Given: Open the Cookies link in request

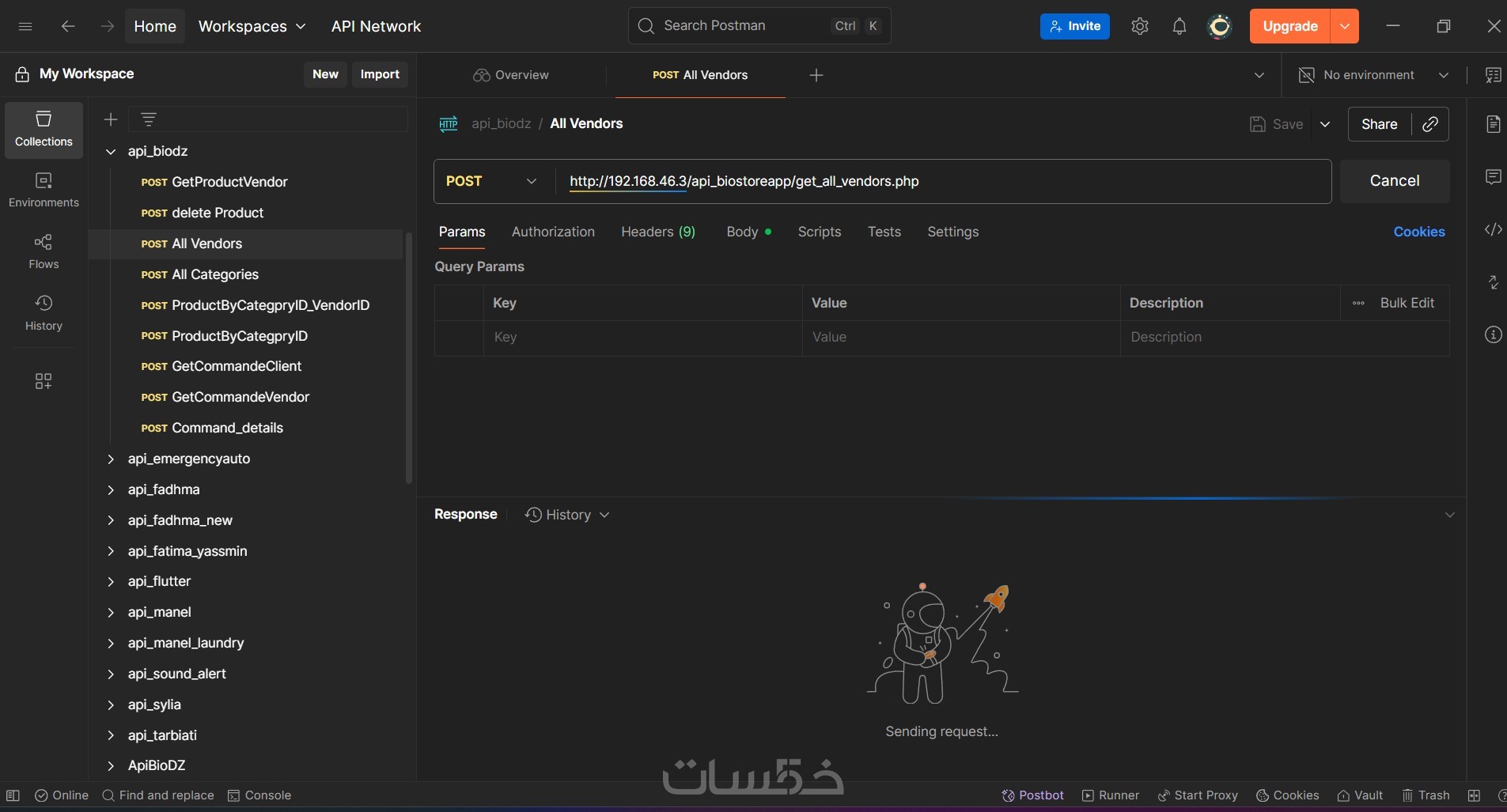Looking at the screenshot, I should point(1419,232).
